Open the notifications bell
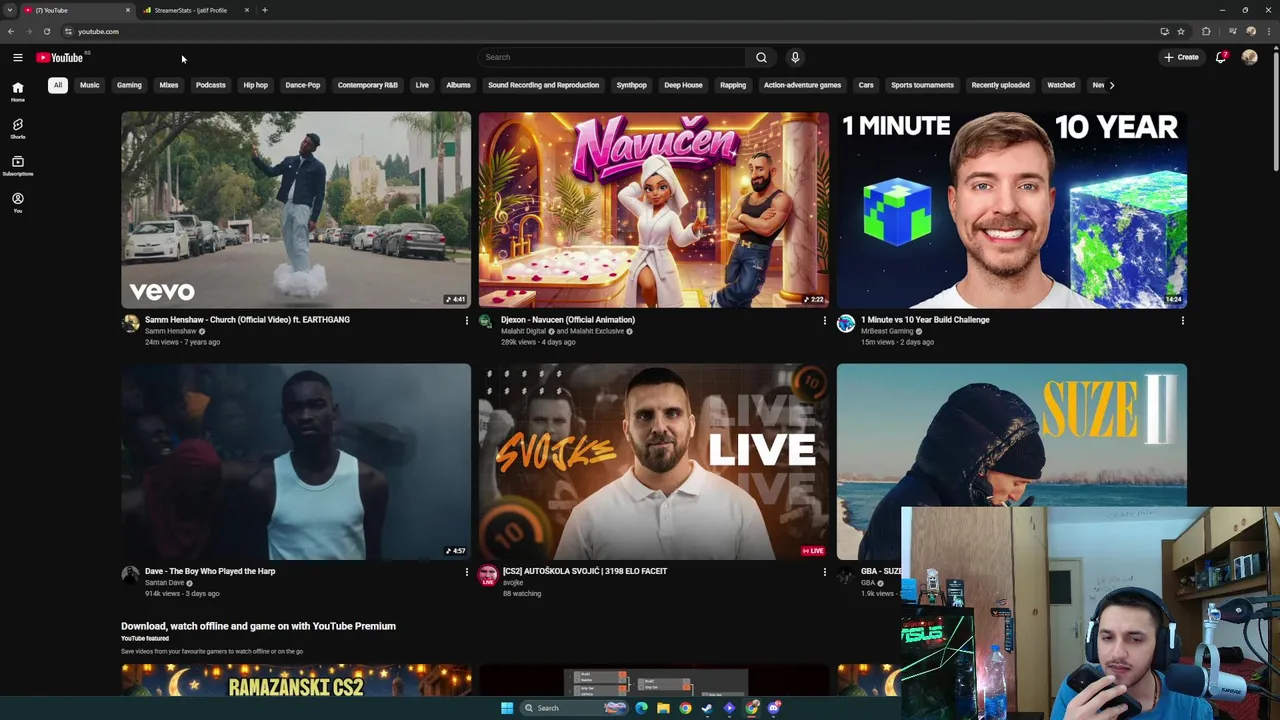This screenshot has width=1280, height=720. click(1221, 57)
